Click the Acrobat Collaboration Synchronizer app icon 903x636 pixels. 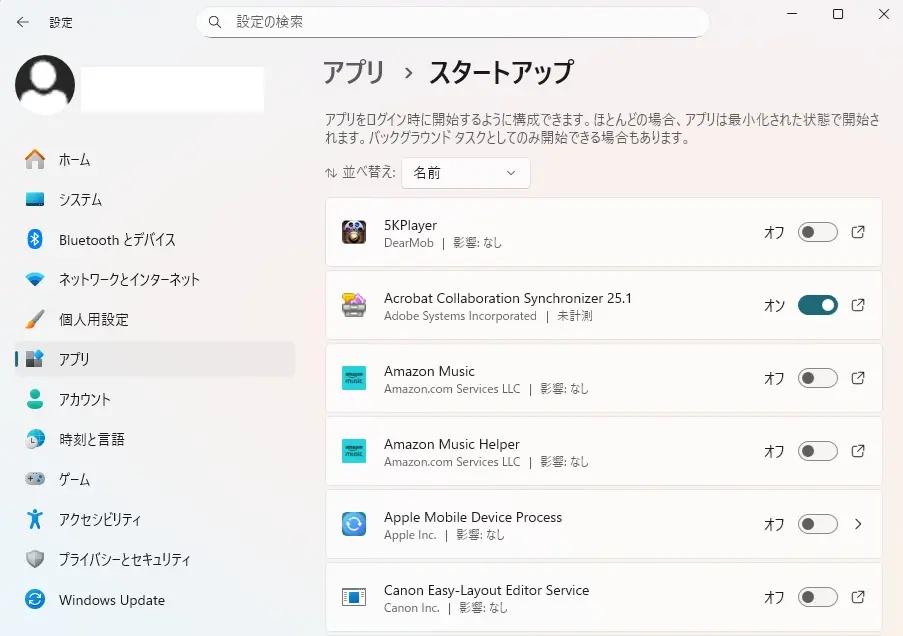[358, 306]
